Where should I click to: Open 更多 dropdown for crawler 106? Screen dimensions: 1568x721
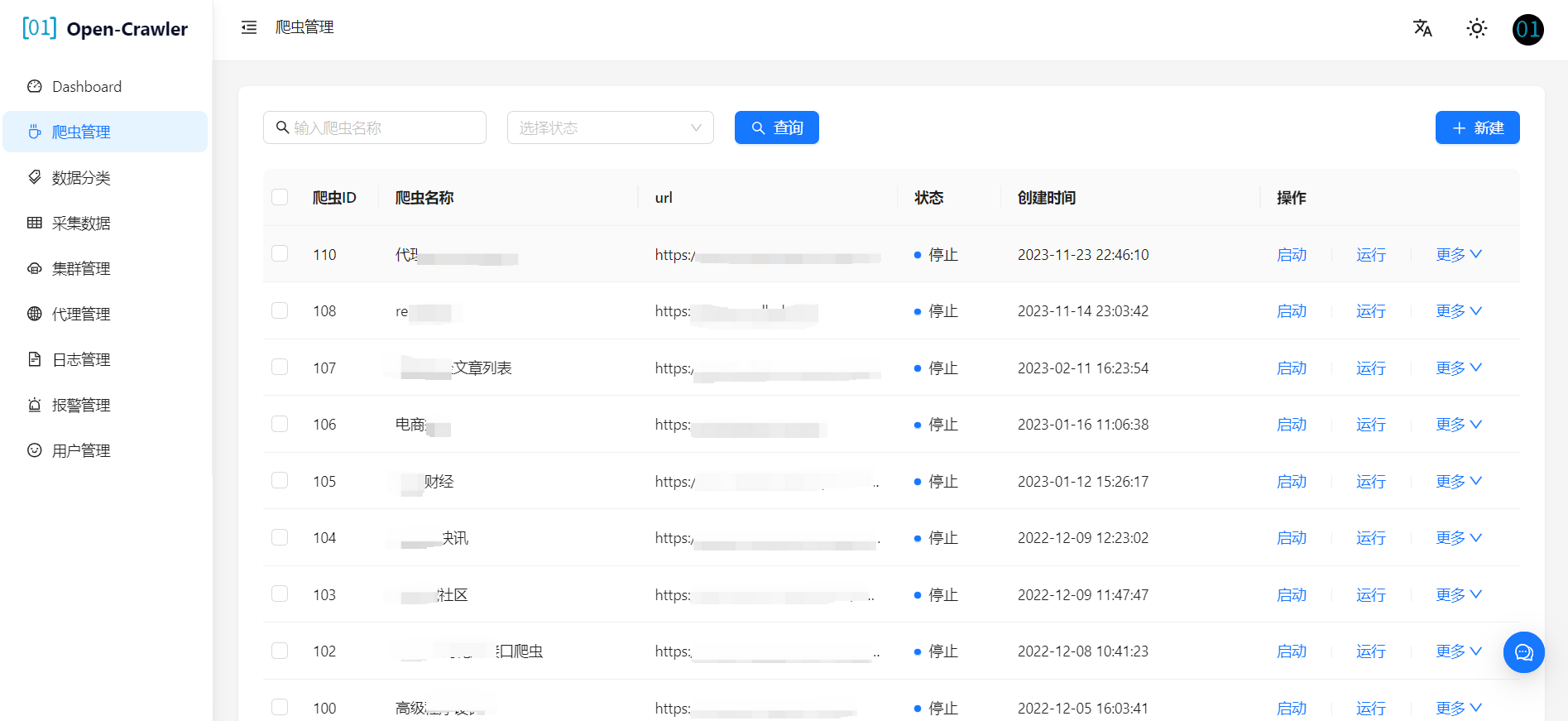click(x=1459, y=425)
